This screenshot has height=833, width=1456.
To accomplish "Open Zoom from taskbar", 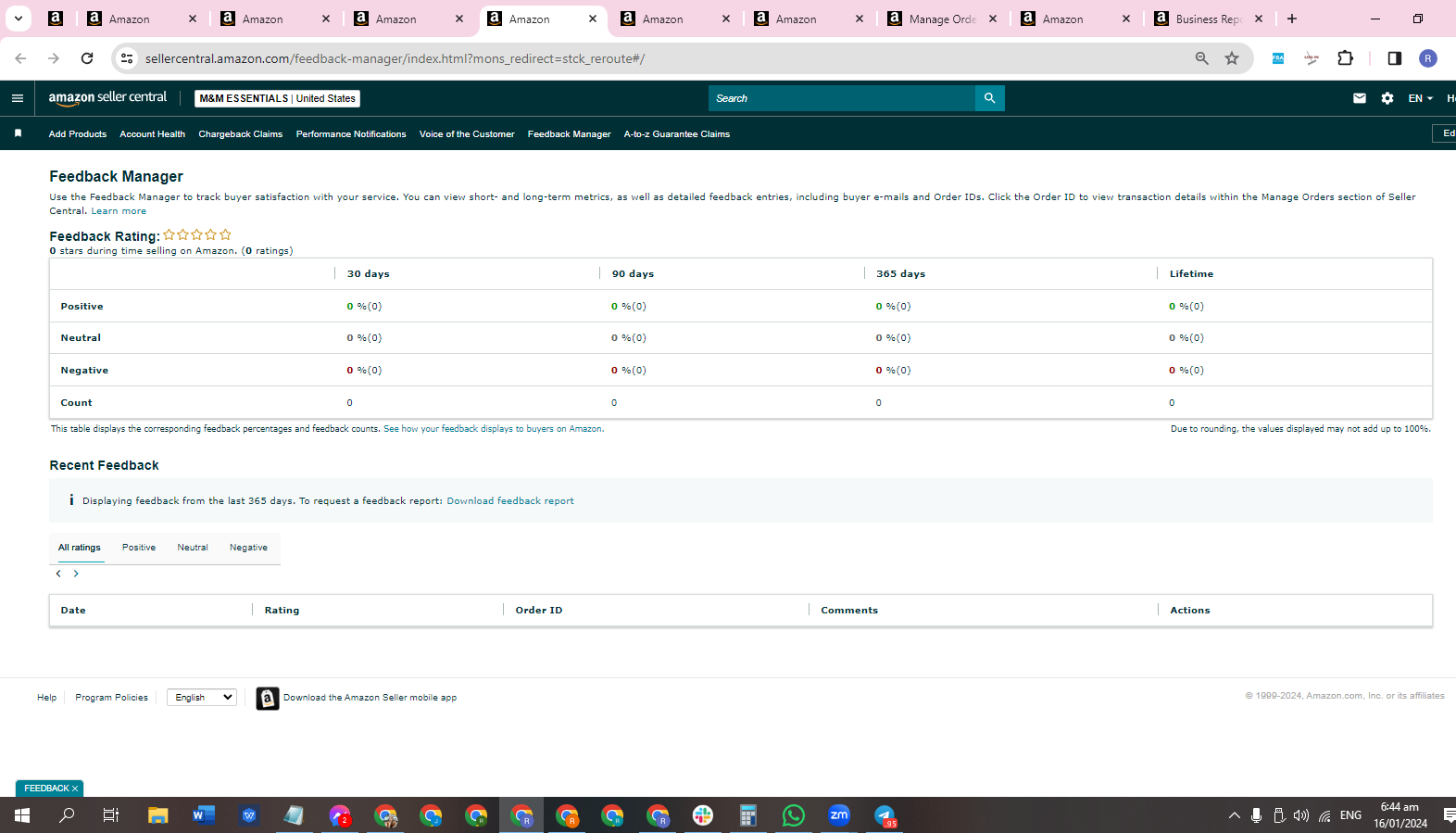I will 839,815.
